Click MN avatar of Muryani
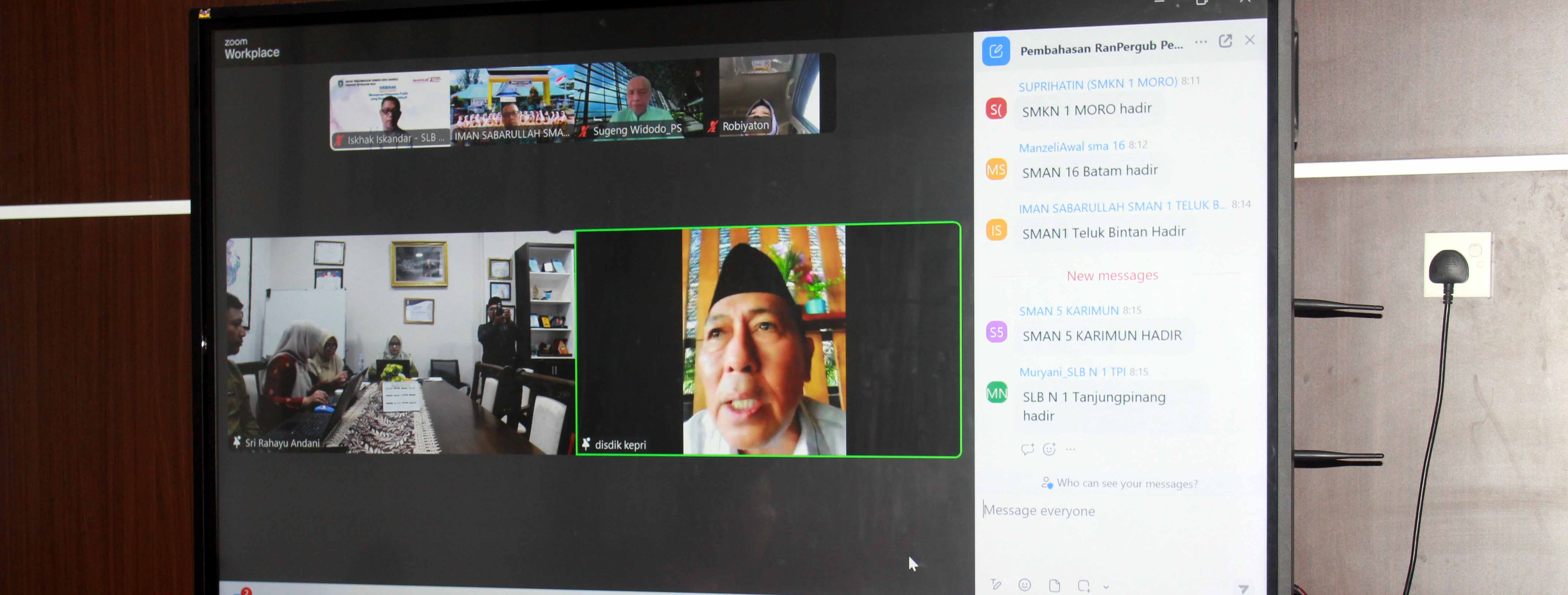The image size is (1568, 595). point(996,393)
